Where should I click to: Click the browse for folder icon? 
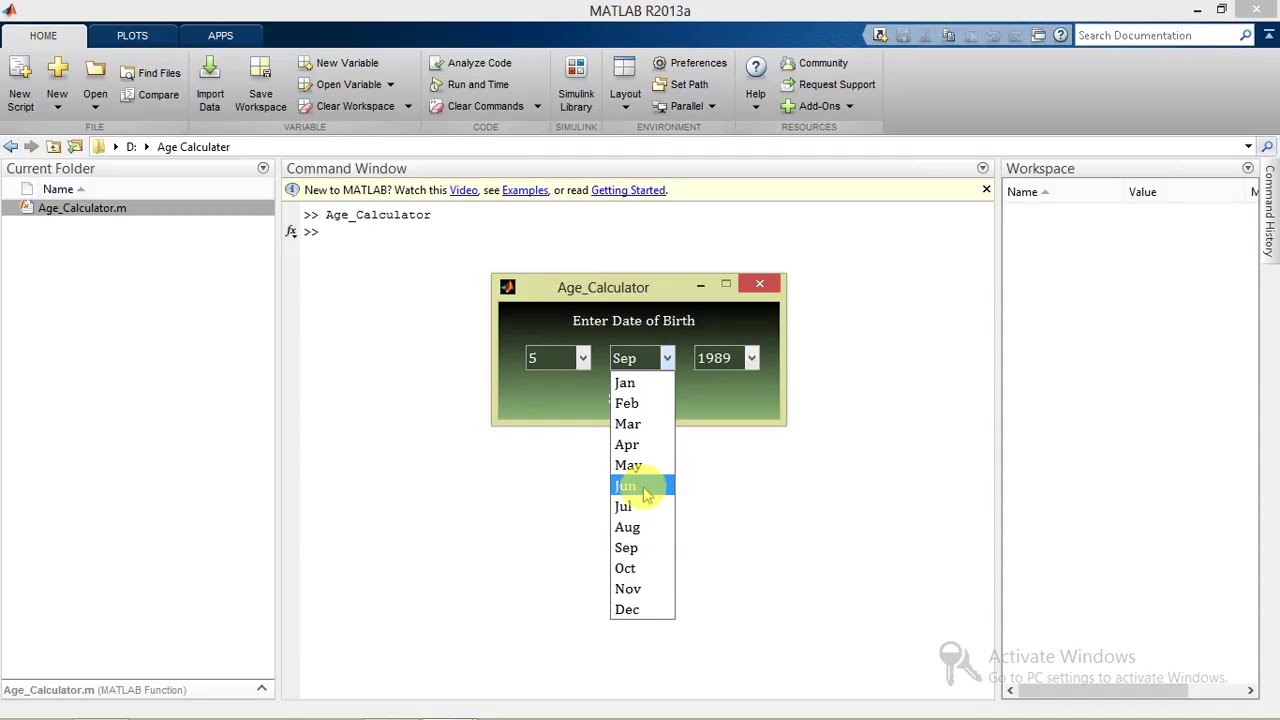75,147
